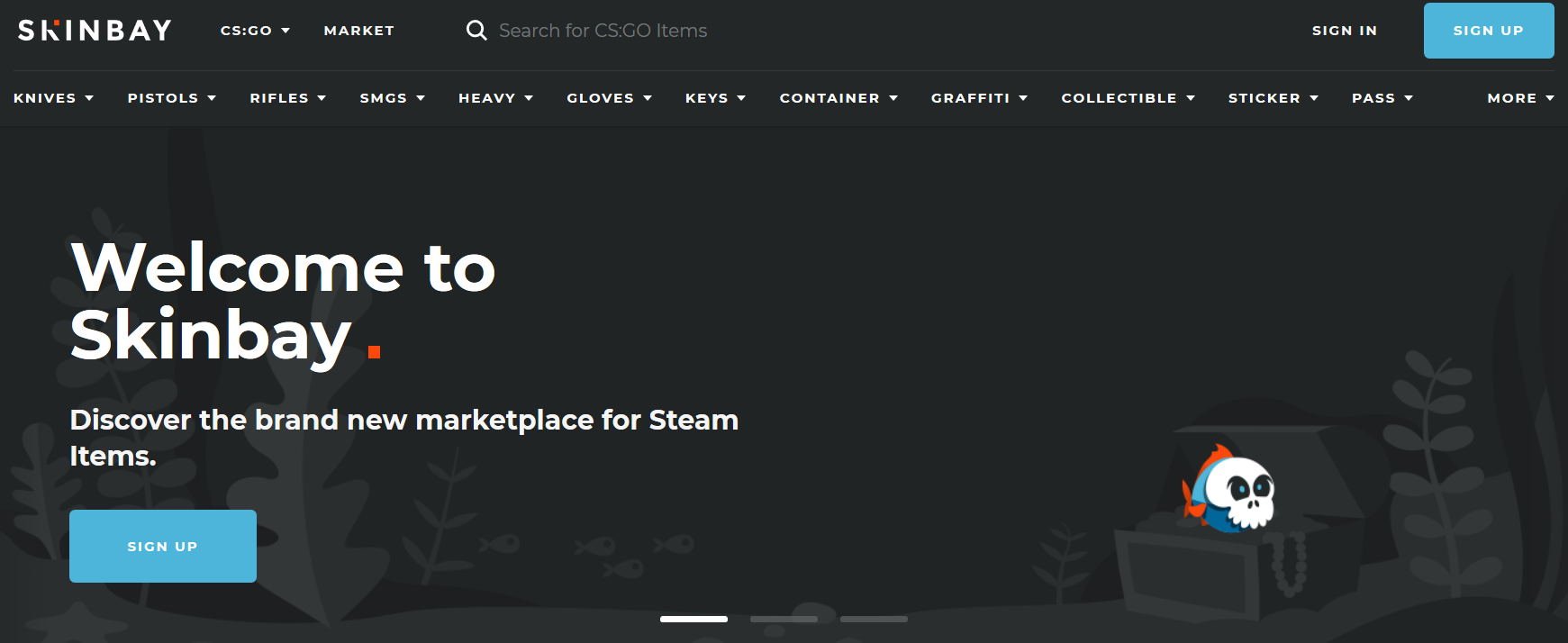Select the first carousel slide indicator
Viewport: 1568px width, 643px height.
693,619
